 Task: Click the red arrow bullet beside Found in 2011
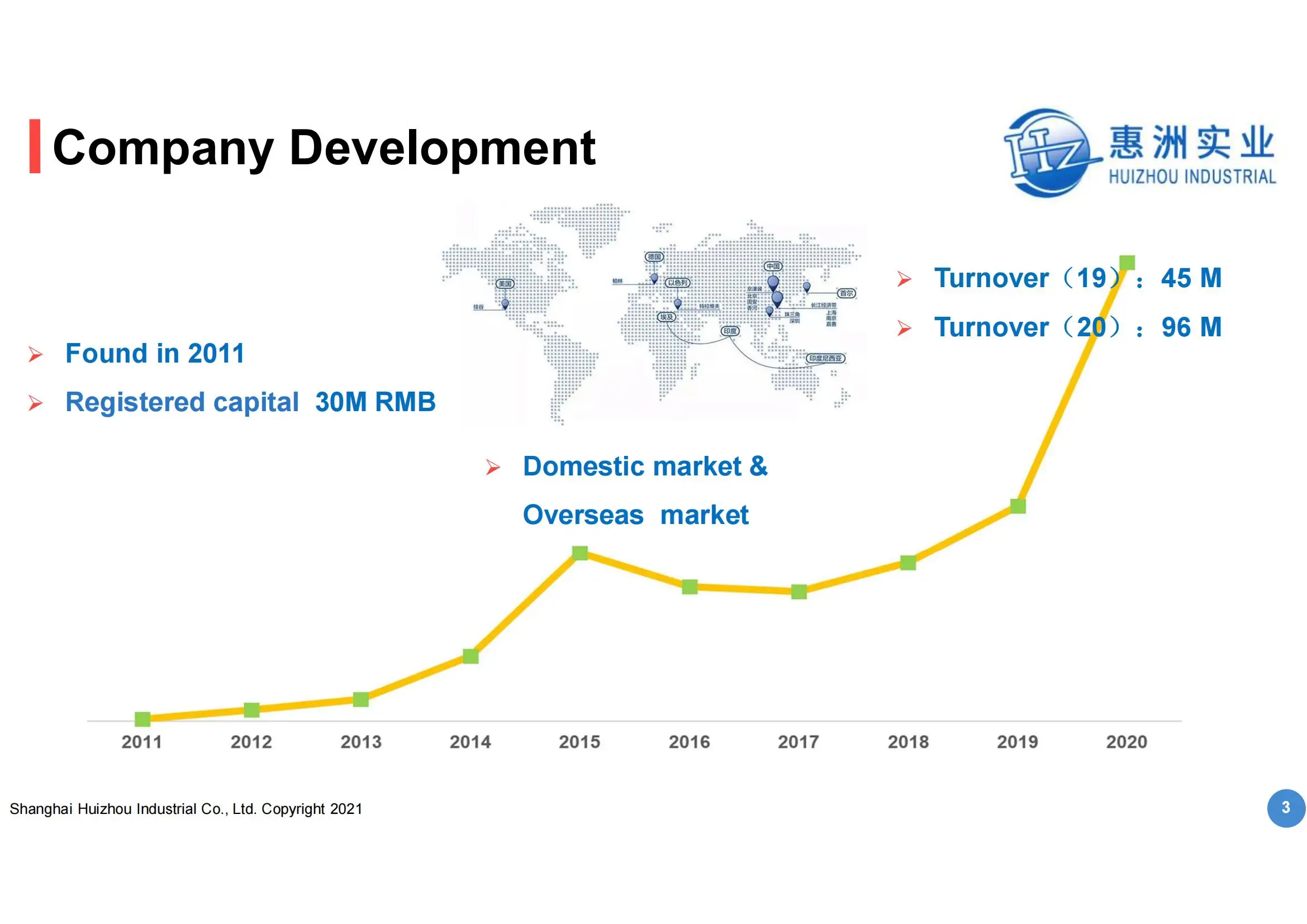[x=36, y=355]
